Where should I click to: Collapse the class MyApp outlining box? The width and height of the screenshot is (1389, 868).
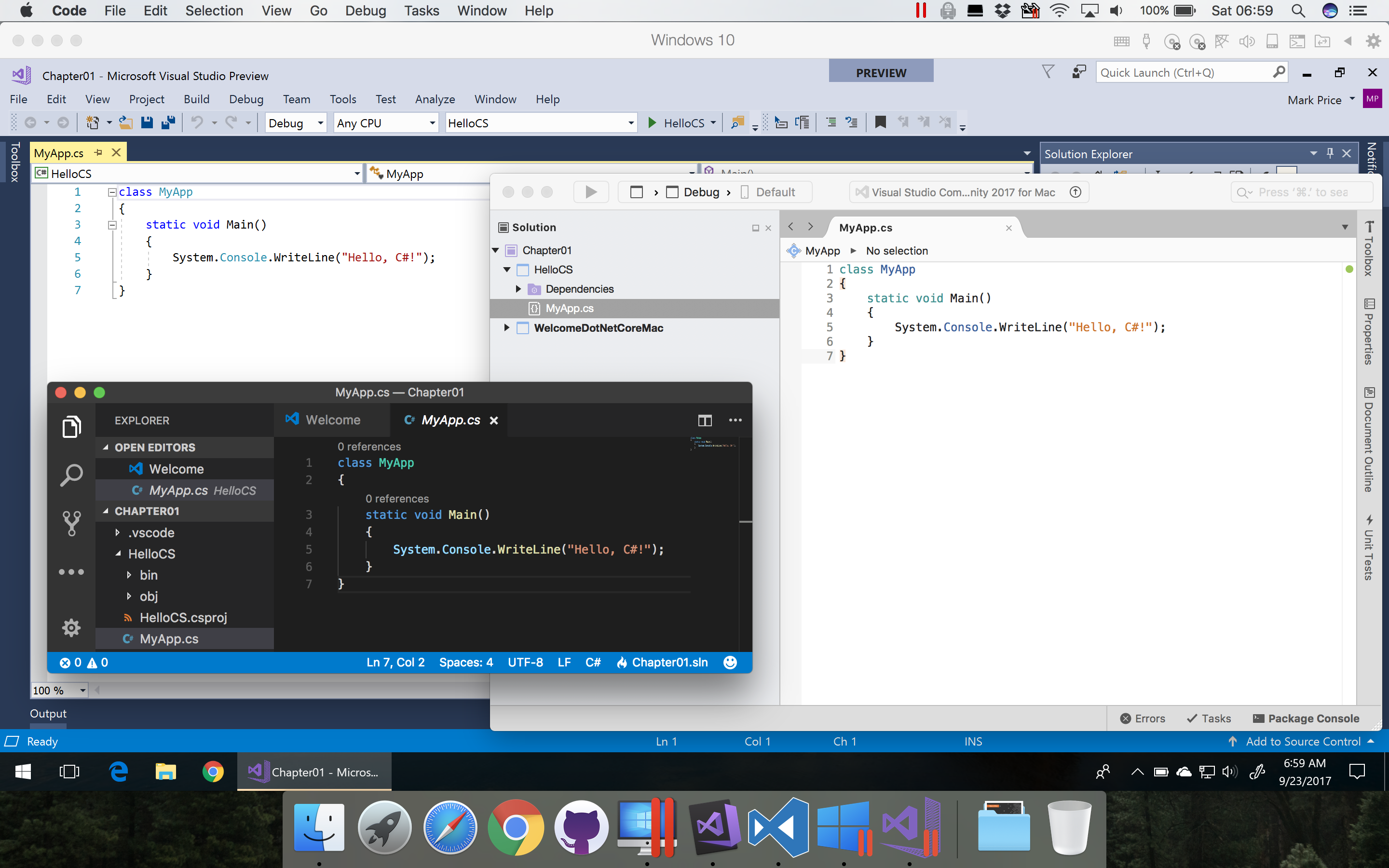(112, 192)
